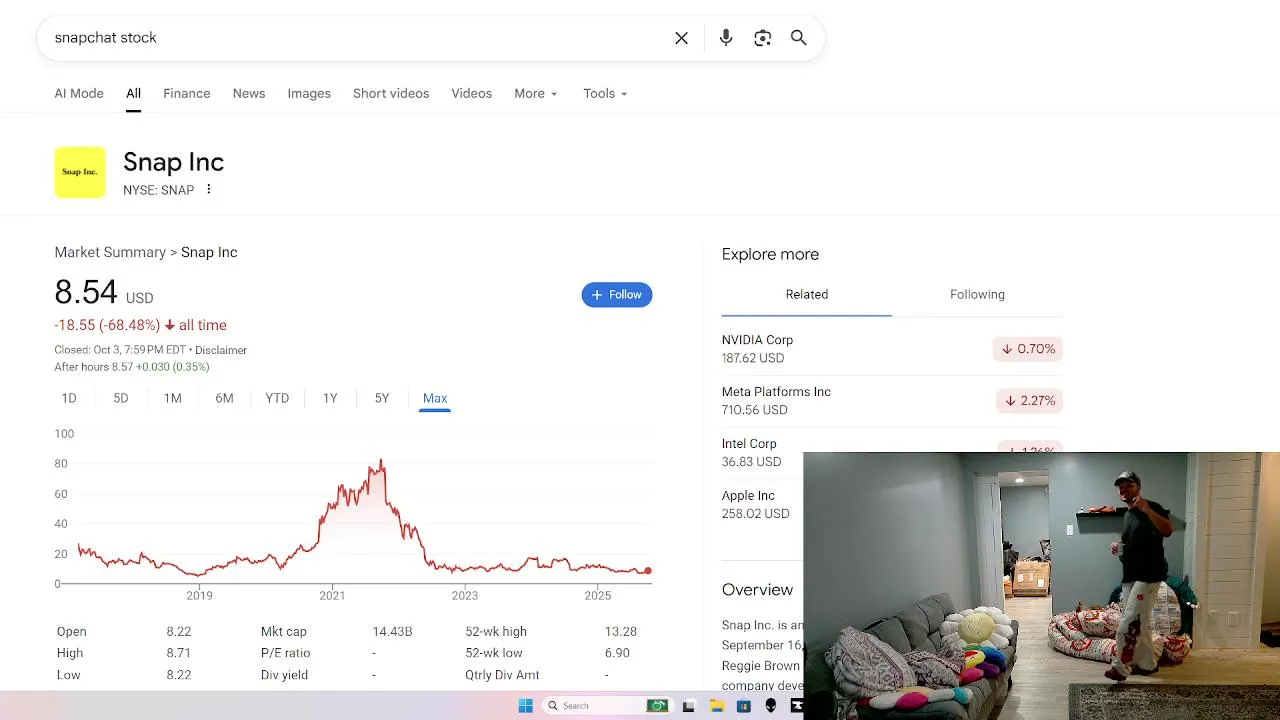Switch to the Following tab
The image size is (1280, 720).
(x=977, y=294)
